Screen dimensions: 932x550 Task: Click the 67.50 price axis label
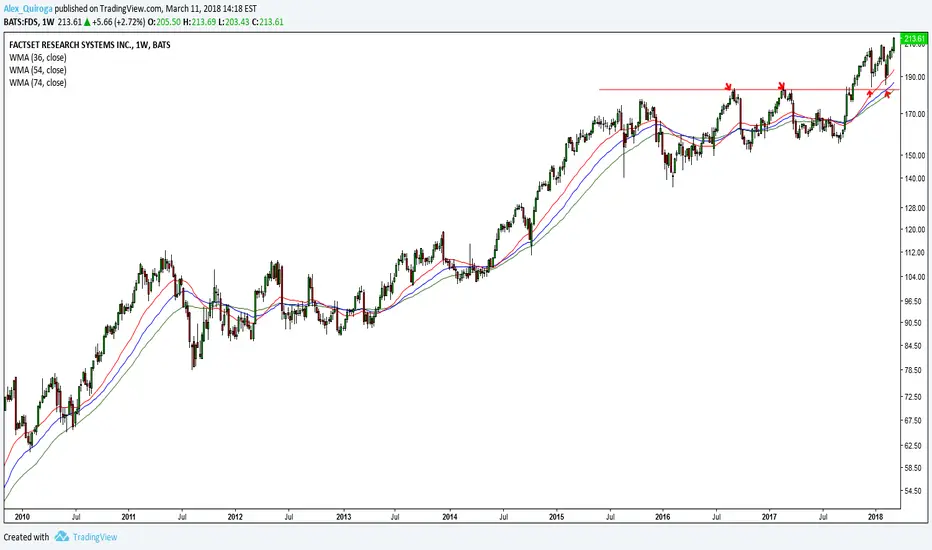pos(913,420)
